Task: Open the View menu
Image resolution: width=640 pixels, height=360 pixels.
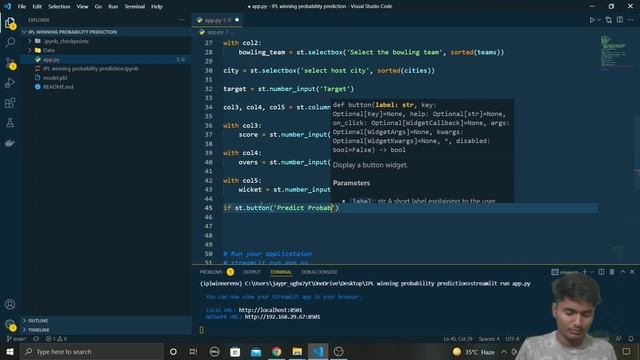Action: (82, 7)
